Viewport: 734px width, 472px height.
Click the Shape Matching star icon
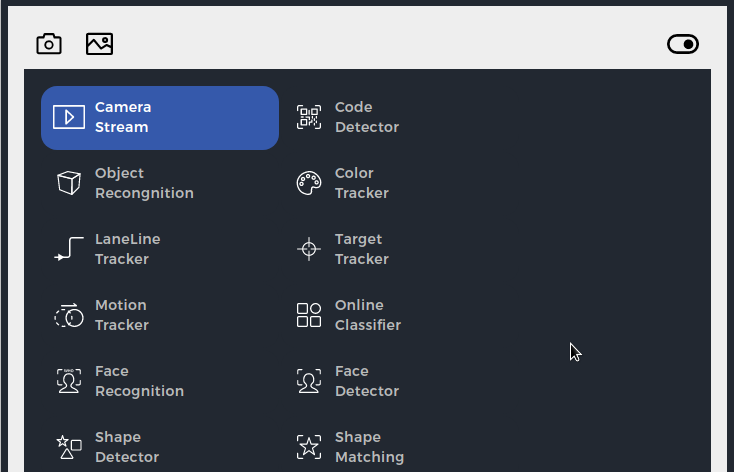(309, 447)
